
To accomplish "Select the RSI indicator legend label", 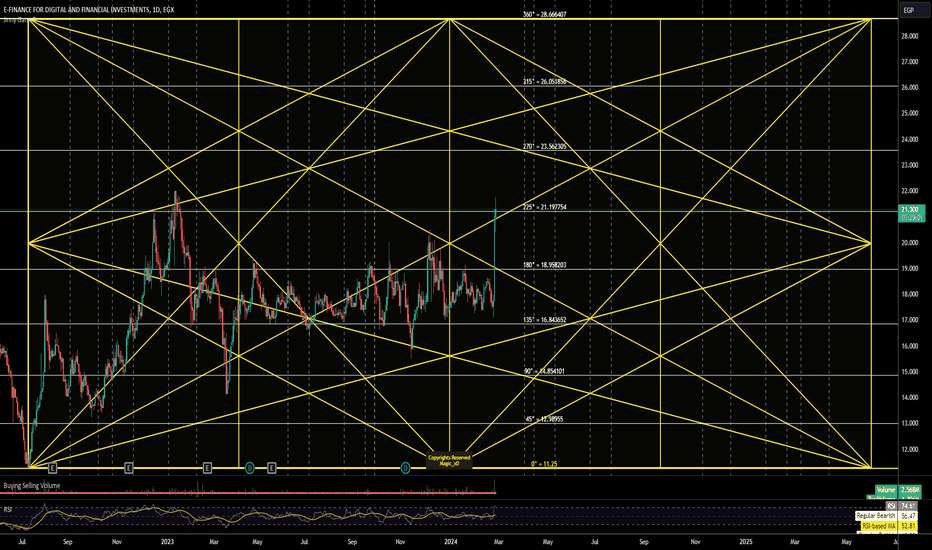I will coord(8,510).
